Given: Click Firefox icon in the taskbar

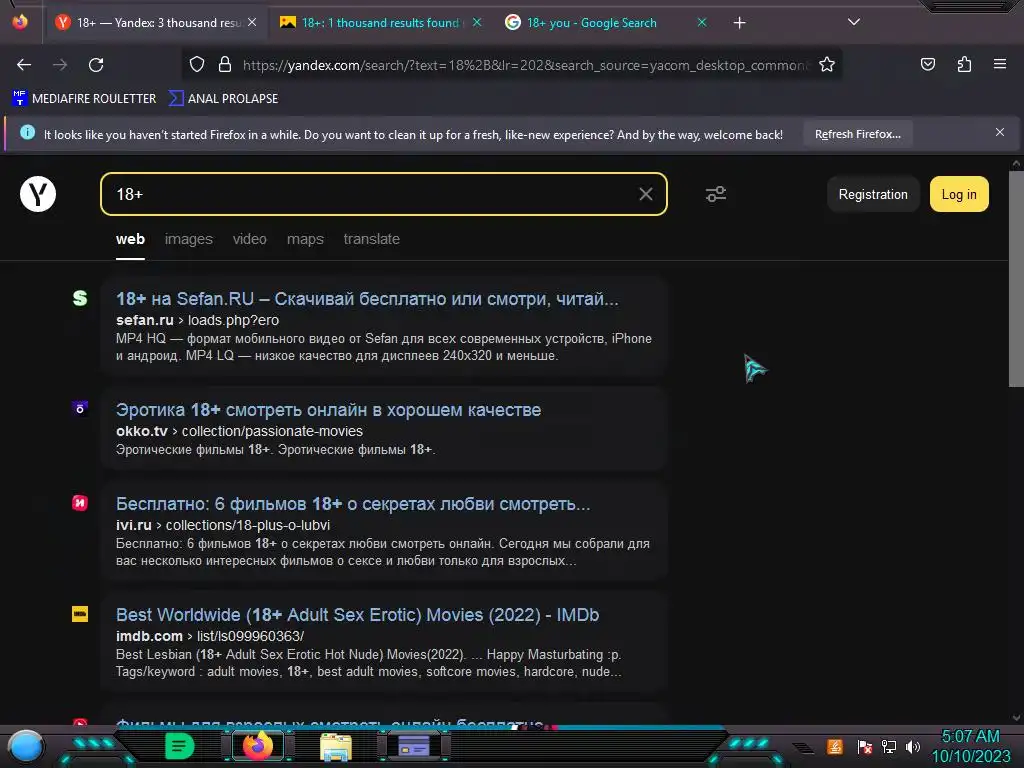Looking at the screenshot, I should [x=257, y=746].
